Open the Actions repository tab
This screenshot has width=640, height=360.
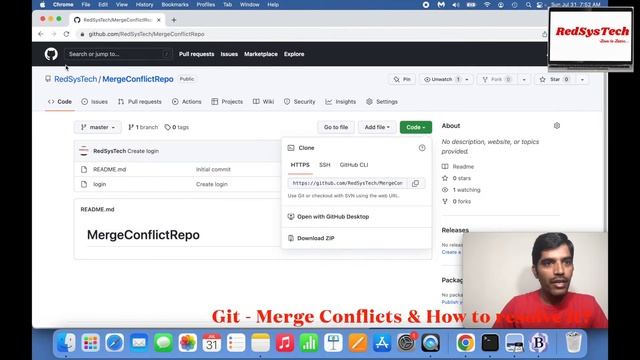[187, 102]
